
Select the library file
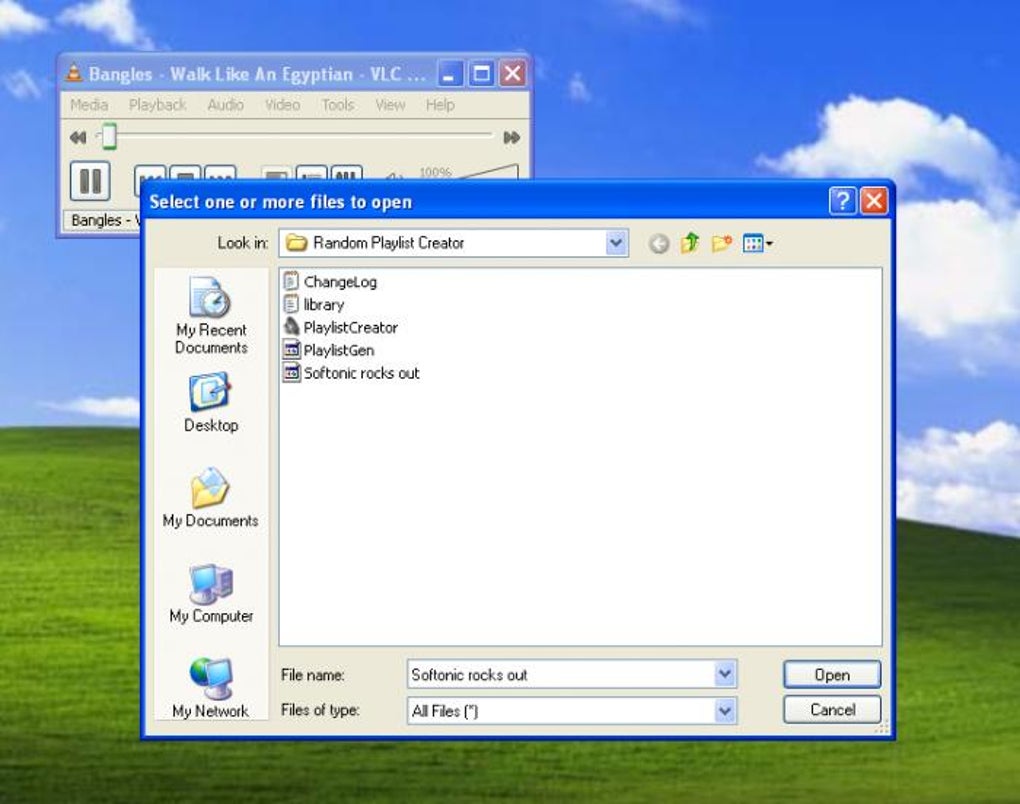pos(314,304)
